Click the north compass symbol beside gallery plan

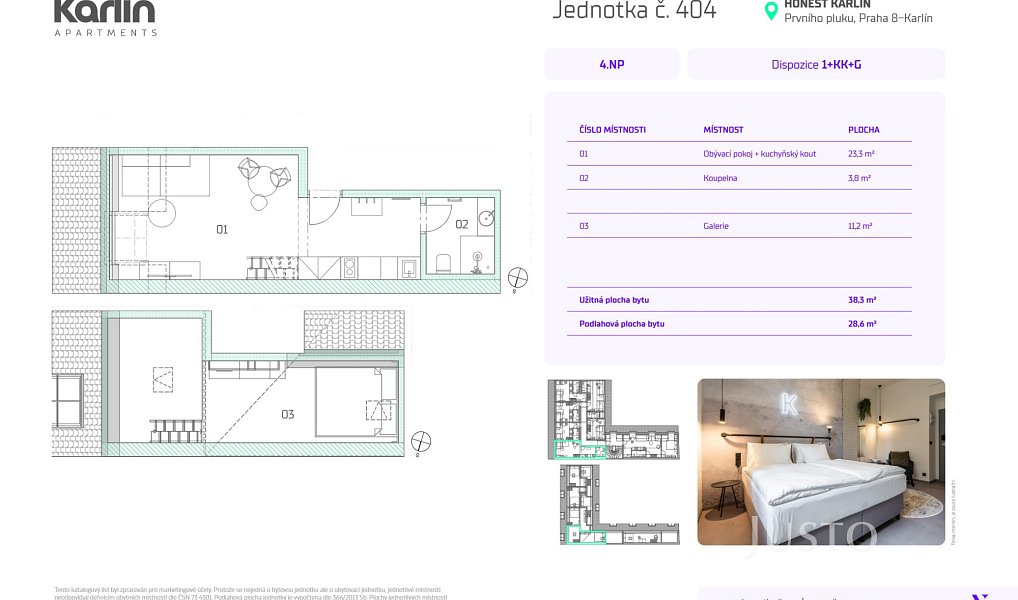(421, 442)
